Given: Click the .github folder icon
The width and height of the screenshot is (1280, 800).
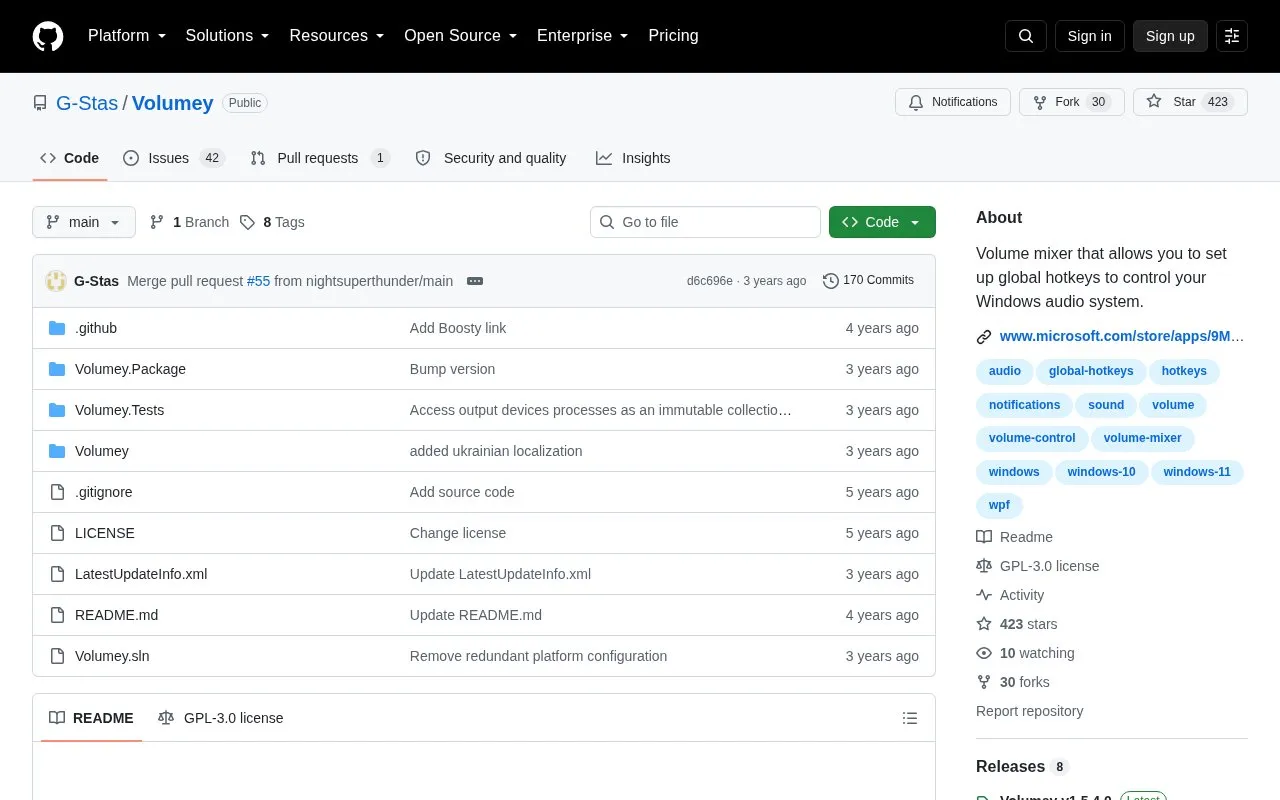Looking at the screenshot, I should tap(57, 328).
